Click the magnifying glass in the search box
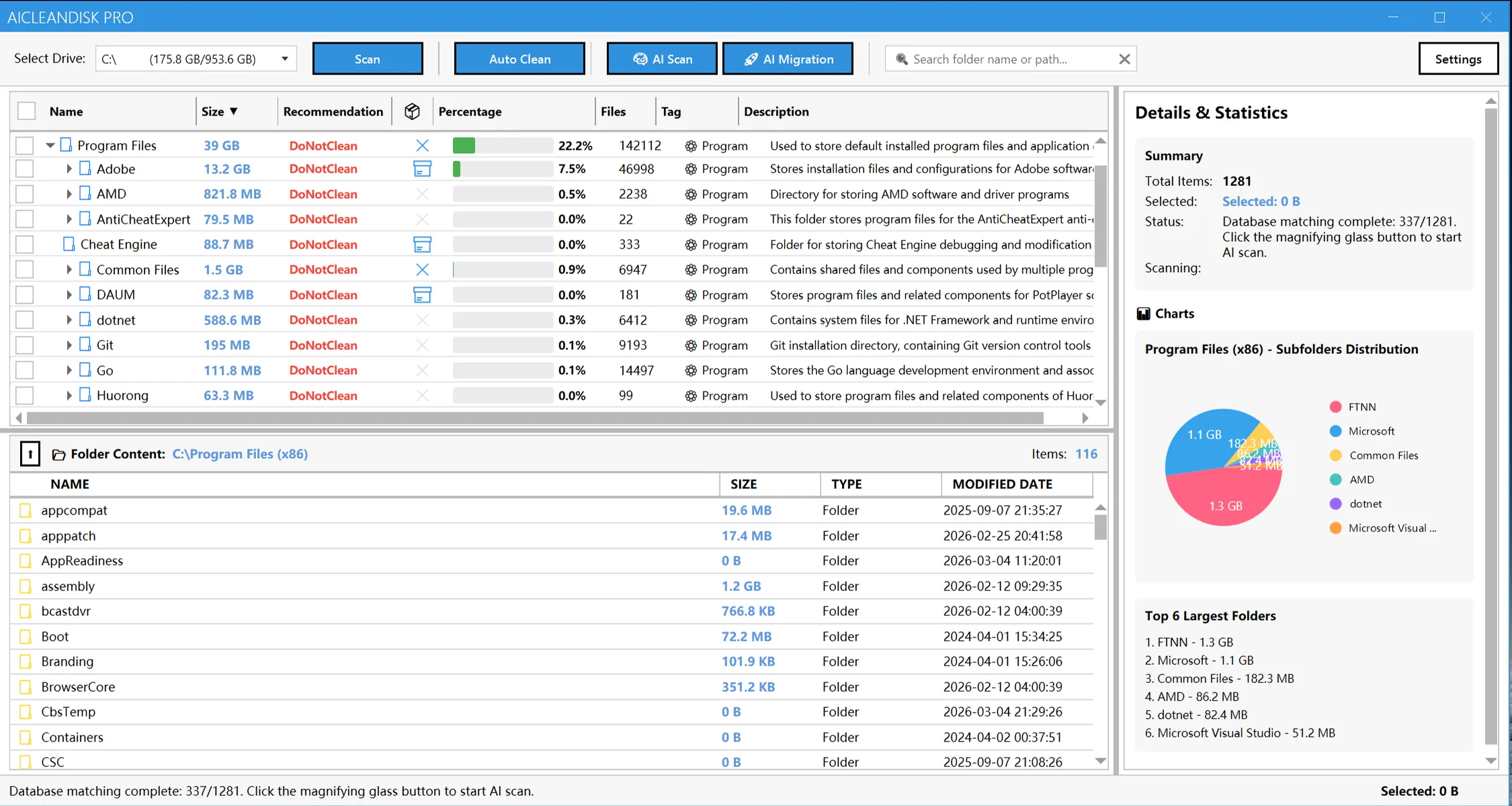The image size is (1512, 806). point(902,58)
